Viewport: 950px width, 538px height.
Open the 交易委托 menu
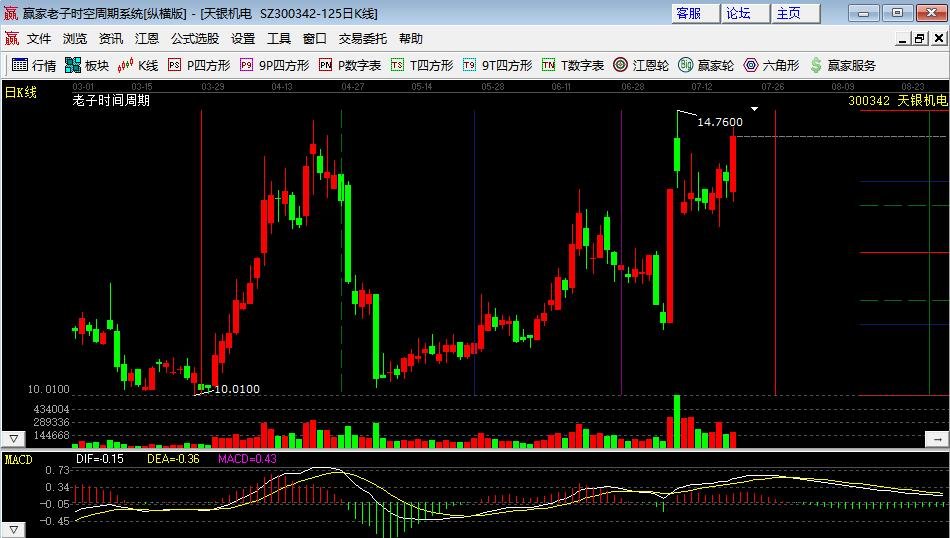point(362,38)
